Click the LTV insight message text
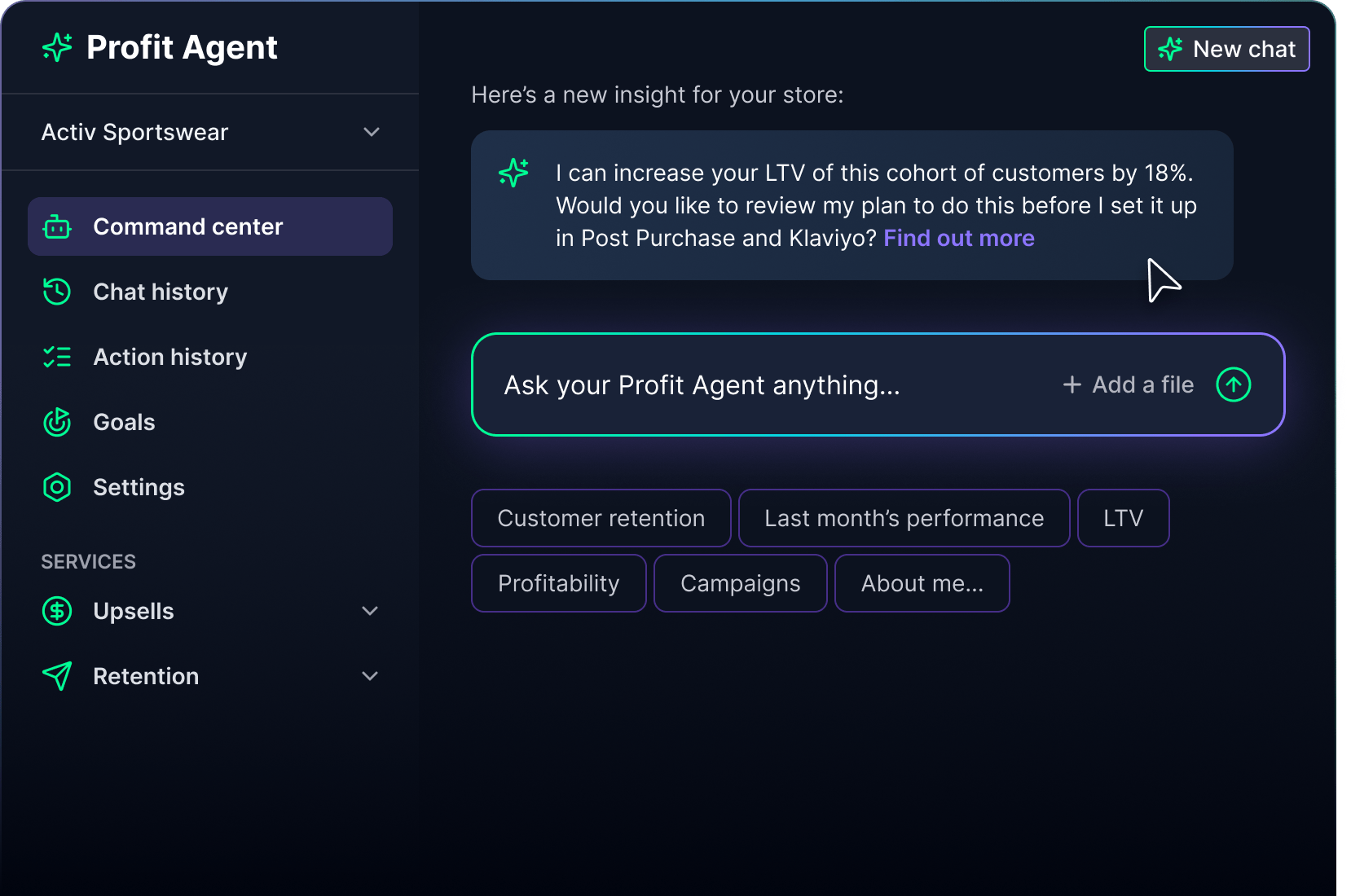The image size is (1351, 896). (x=877, y=205)
